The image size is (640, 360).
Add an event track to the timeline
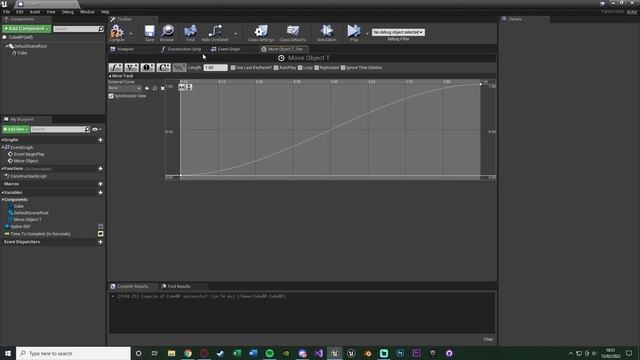(148, 68)
